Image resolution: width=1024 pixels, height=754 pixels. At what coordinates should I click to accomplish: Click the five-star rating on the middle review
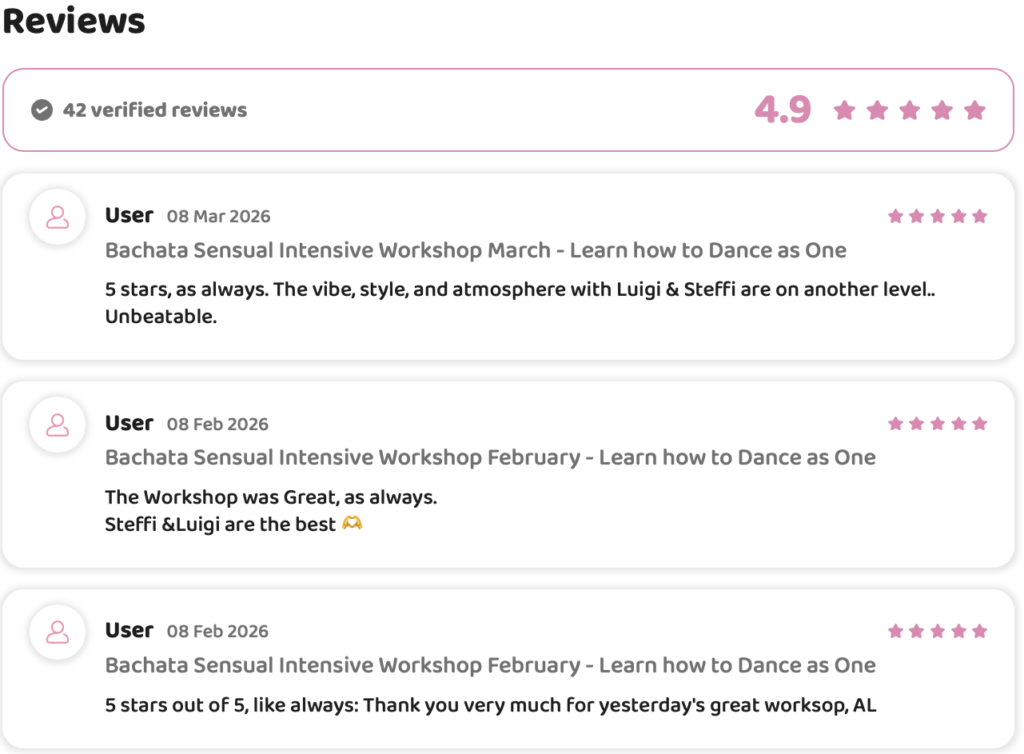click(937, 424)
